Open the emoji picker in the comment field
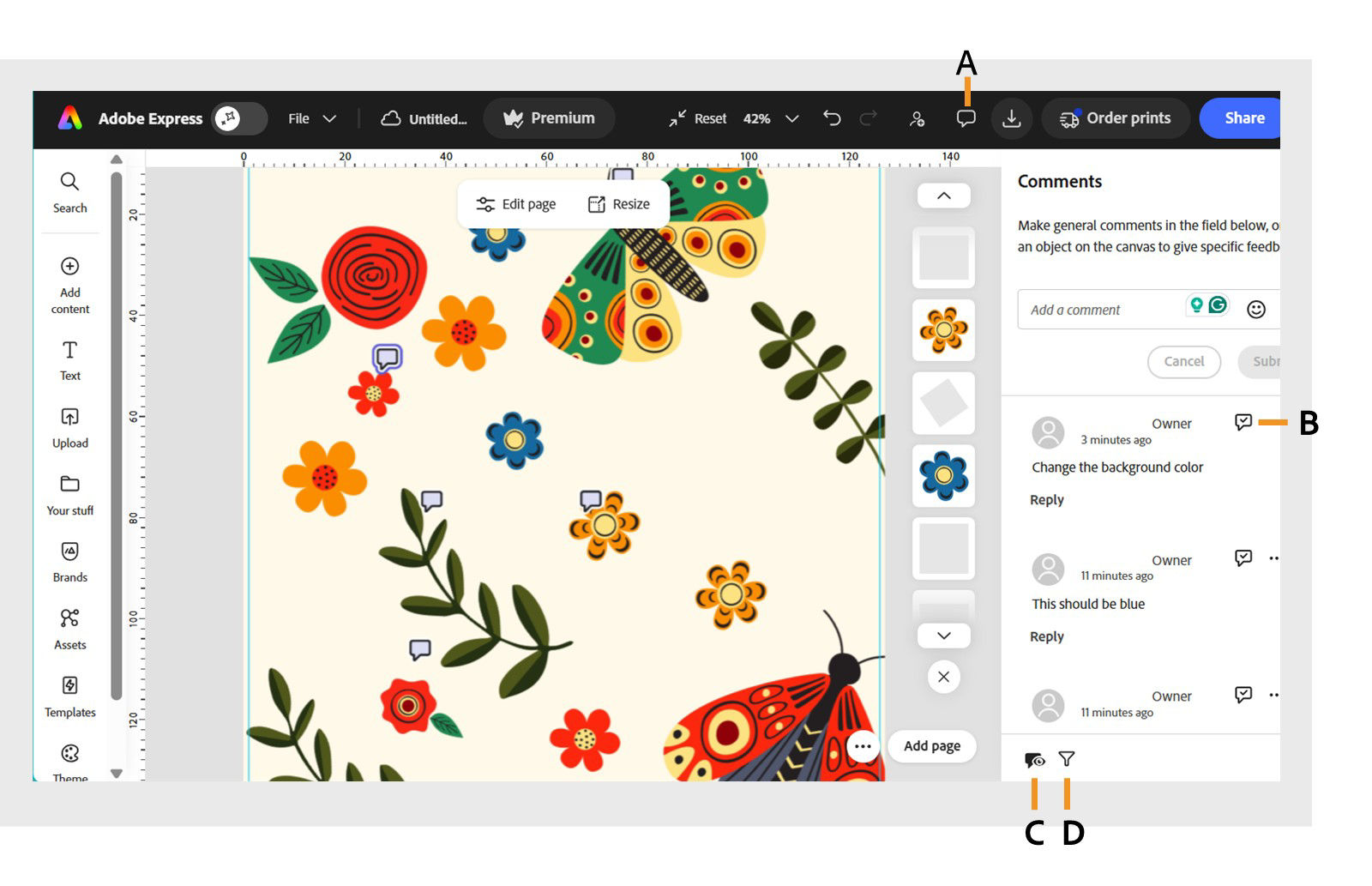Viewport: 1372px width, 886px height. click(1255, 309)
